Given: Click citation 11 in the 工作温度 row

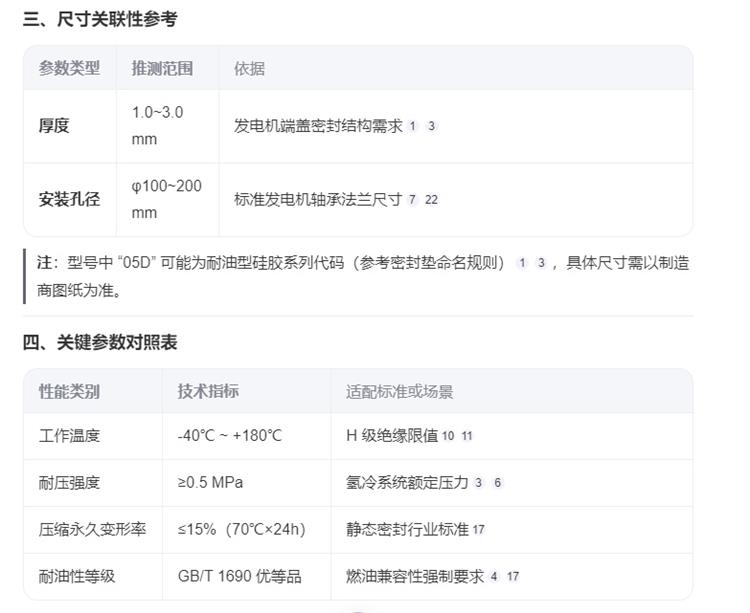Looking at the screenshot, I should click(x=467, y=436).
